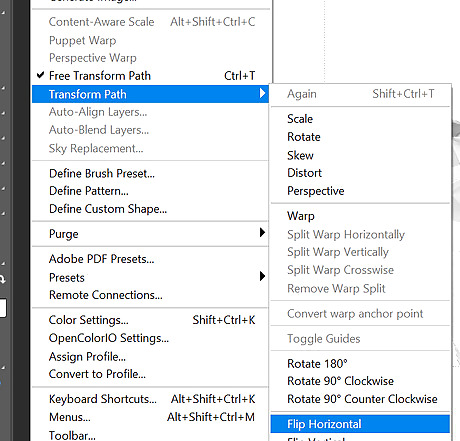Click Rotate in transform submenu
The width and height of the screenshot is (460, 441).
(x=360, y=137)
